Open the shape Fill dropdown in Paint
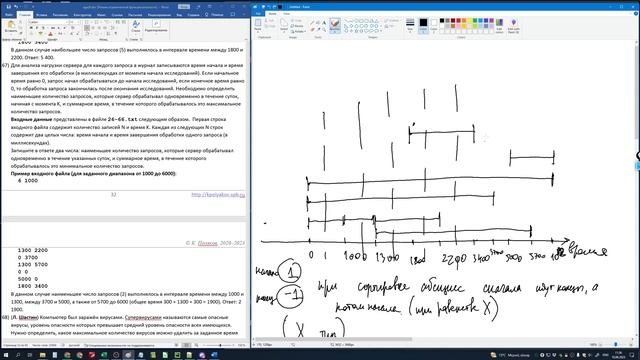The image size is (640, 360). [391, 26]
